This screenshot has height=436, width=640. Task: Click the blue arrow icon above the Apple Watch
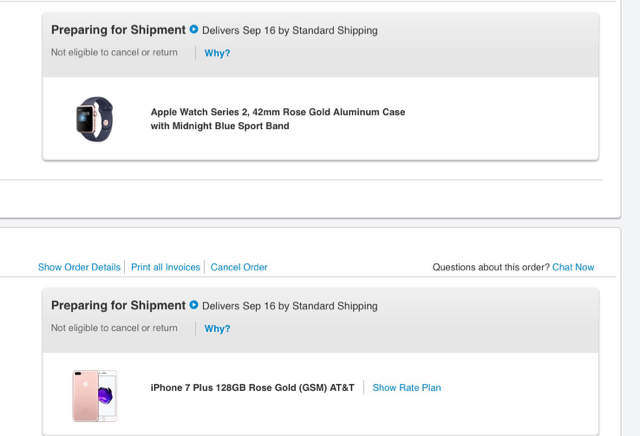(194, 30)
